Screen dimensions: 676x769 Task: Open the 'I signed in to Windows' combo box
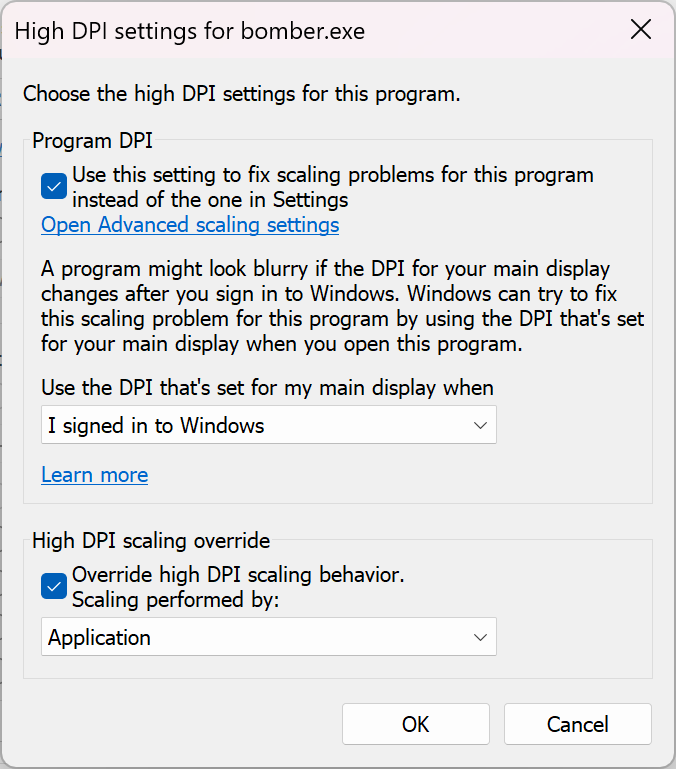pyautogui.click(x=269, y=425)
